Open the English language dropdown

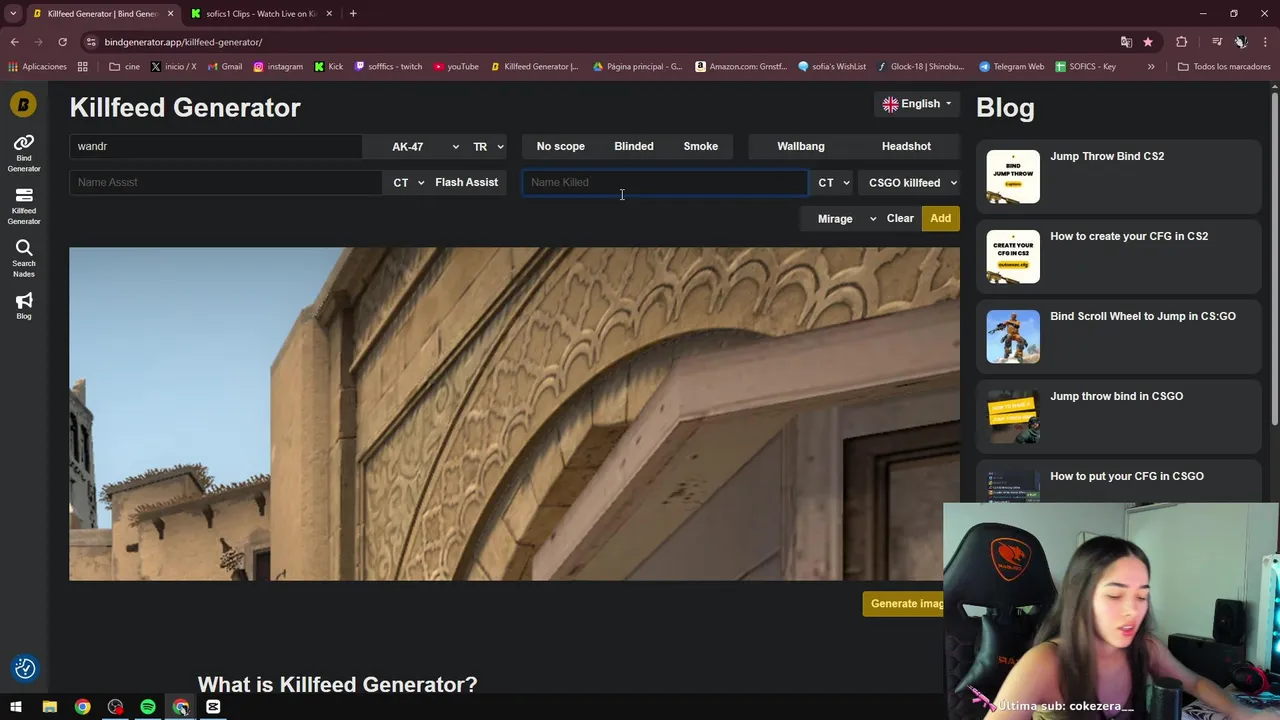coord(916,104)
